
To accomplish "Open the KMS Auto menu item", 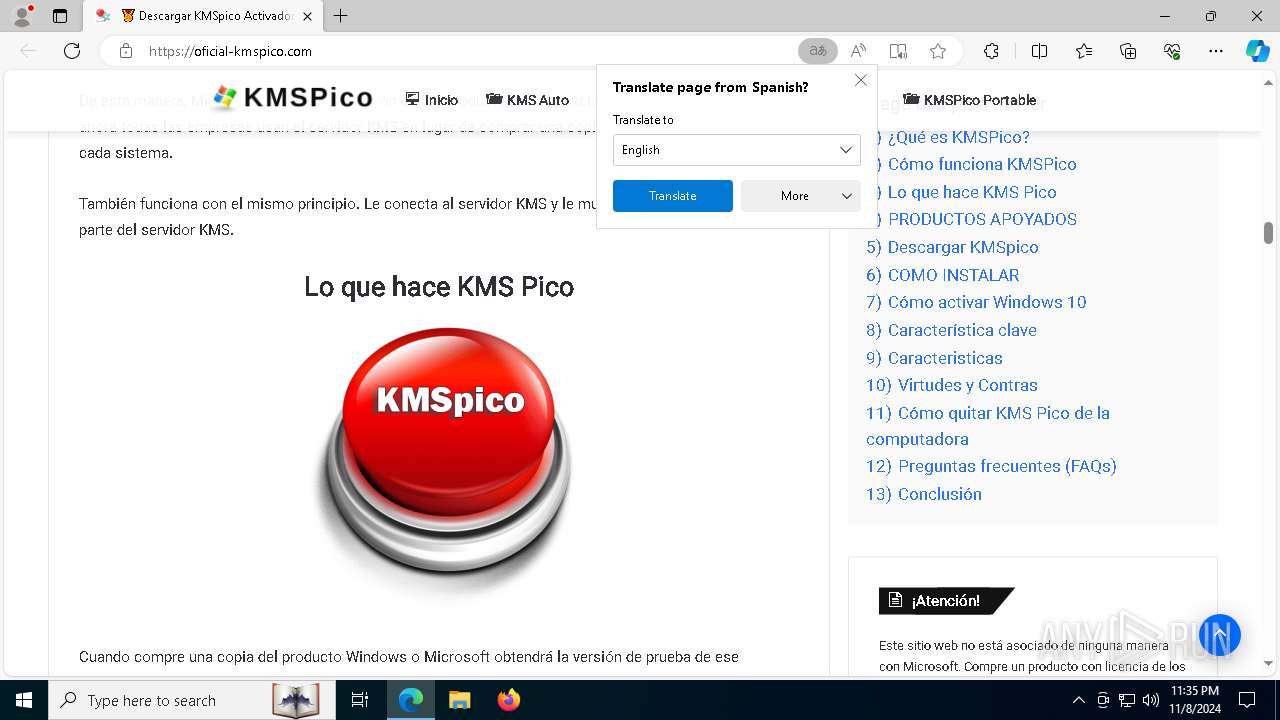I will 528,100.
